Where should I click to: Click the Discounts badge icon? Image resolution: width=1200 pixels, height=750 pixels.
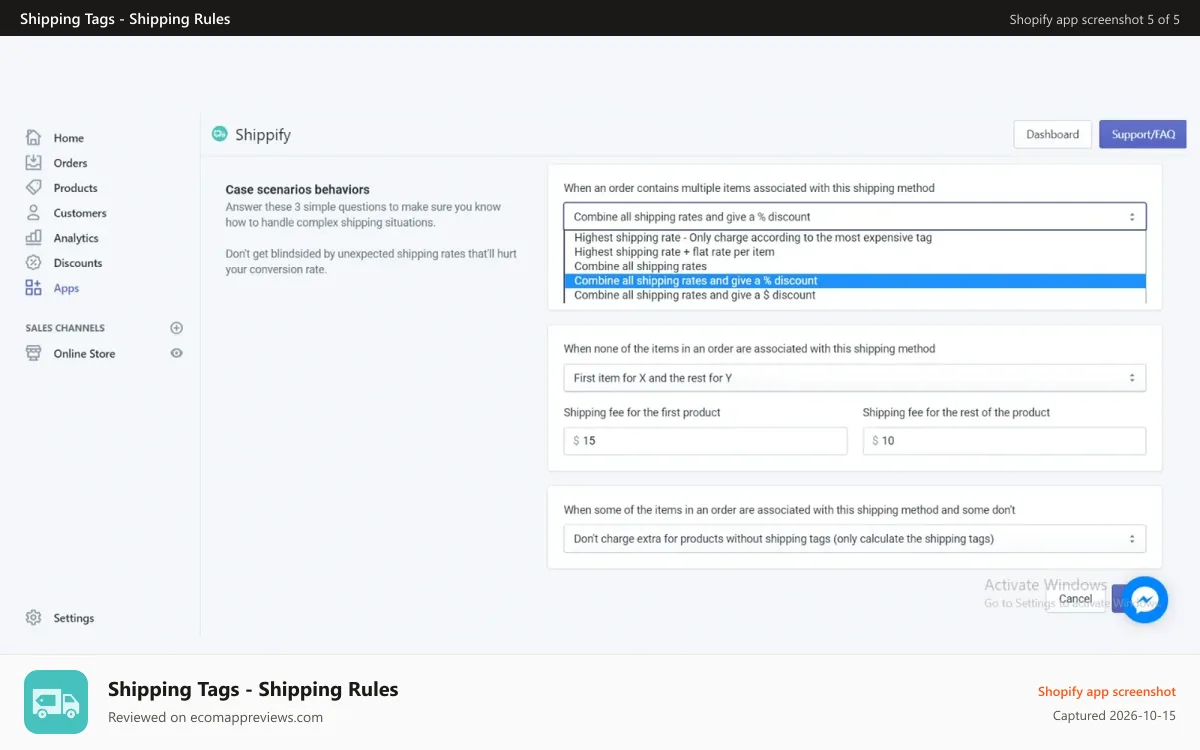33,263
